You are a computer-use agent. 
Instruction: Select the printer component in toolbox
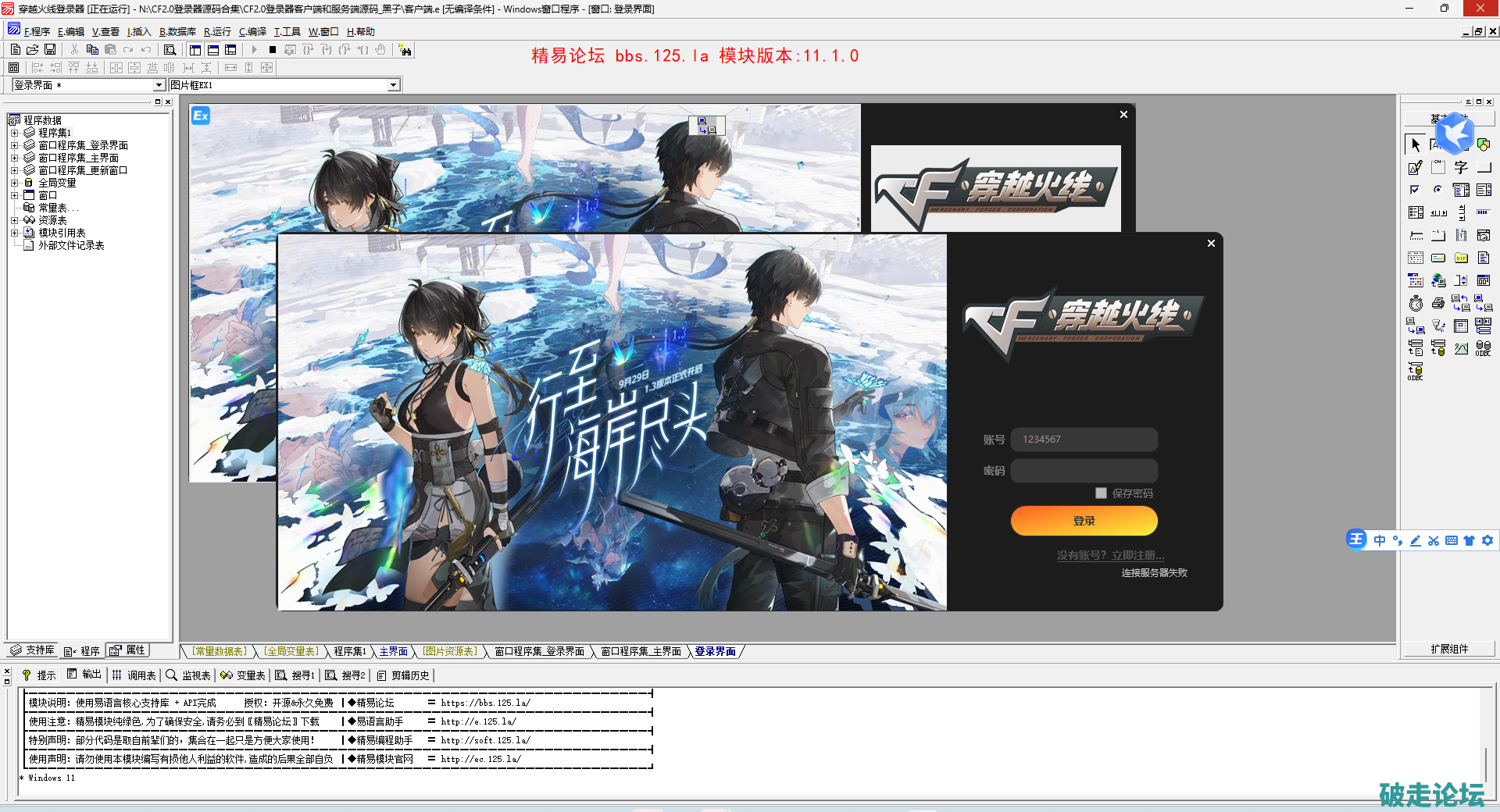[1438, 303]
